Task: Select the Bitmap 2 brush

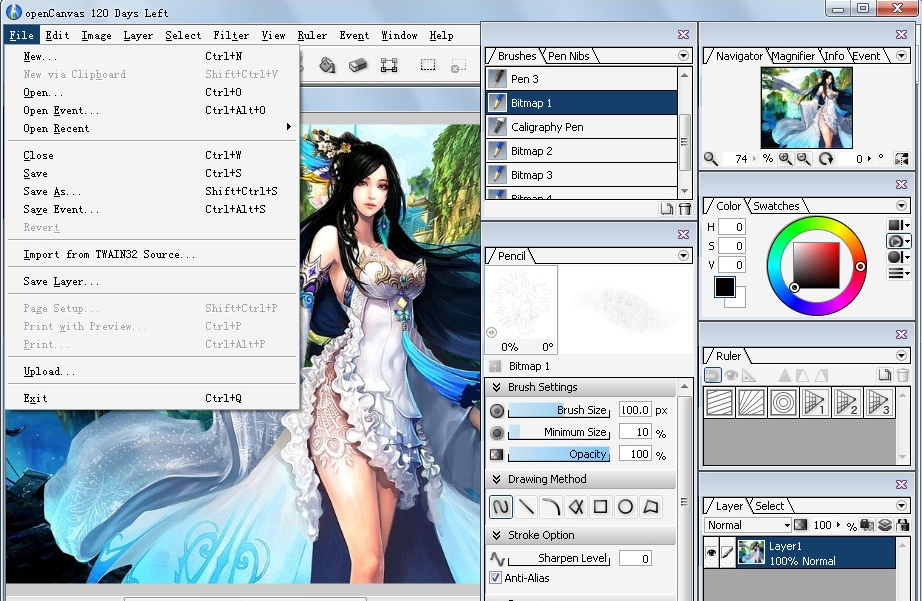Action: tap(582, 151)
